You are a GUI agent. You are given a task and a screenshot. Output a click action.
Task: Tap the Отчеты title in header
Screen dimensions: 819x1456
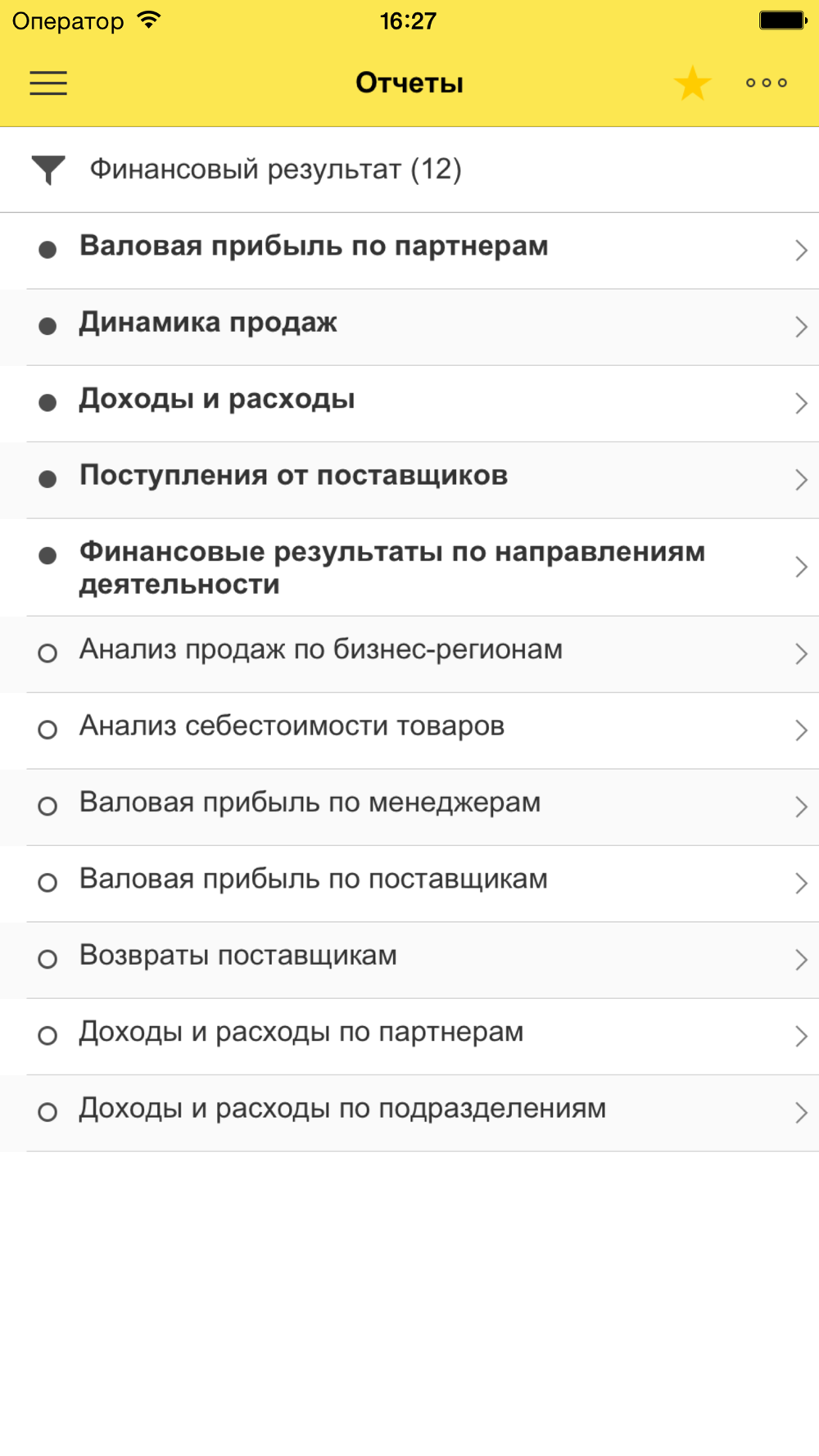tap(409, 83)
